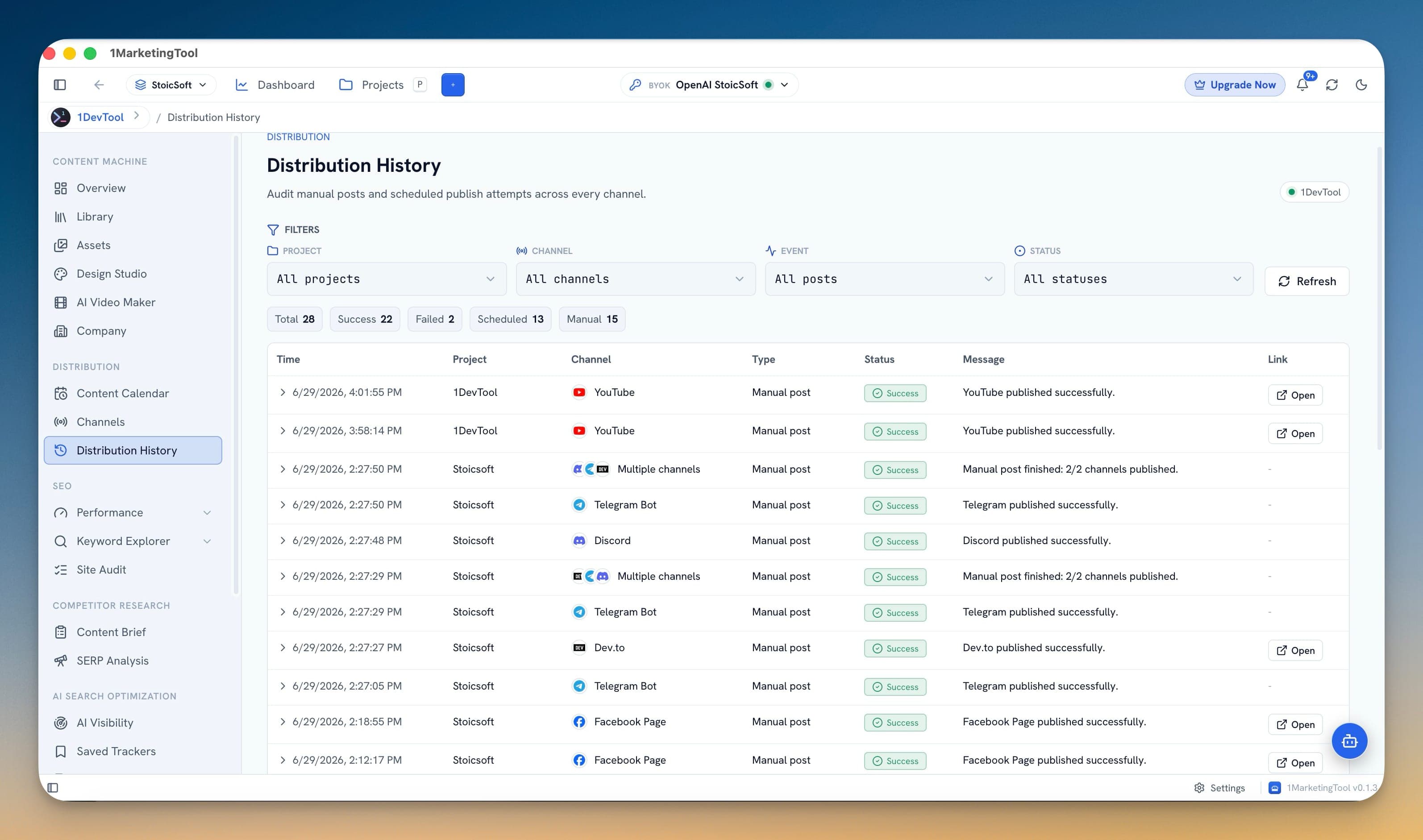Toggle the sidebar panel icon in toolbar

60,85
